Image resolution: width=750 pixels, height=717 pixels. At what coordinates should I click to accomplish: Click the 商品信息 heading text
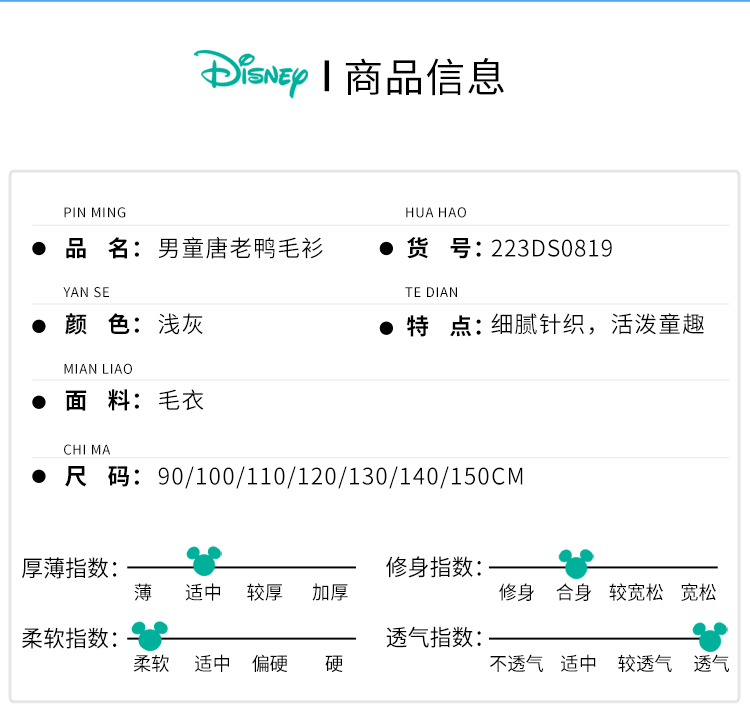[x=425, y=77]
